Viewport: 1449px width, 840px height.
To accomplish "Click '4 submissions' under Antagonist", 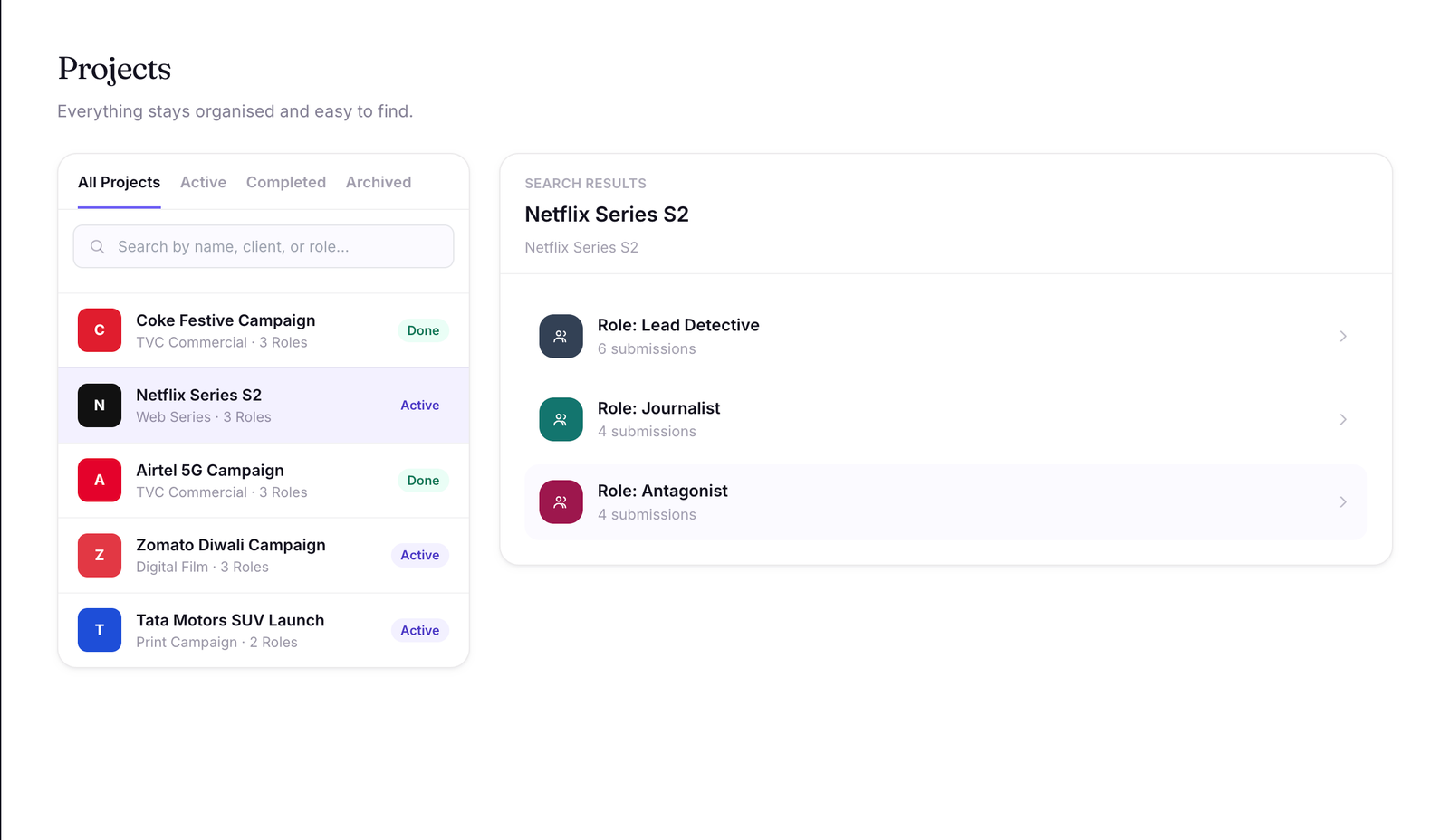I will 647,514.
